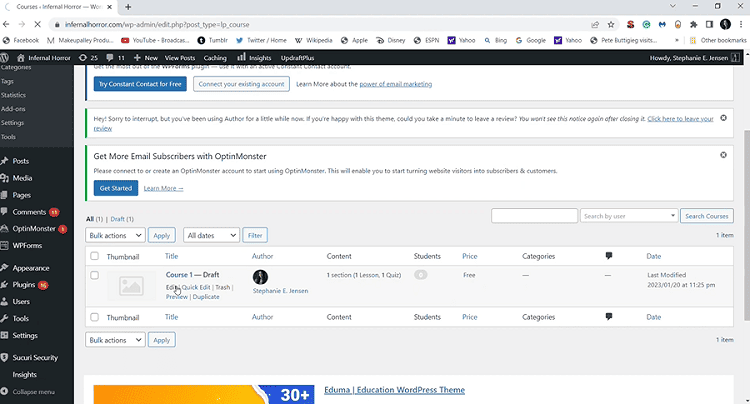750x404 pixels.
Task: Open Comments in the sidebar
Action: [x=29, y=212]
